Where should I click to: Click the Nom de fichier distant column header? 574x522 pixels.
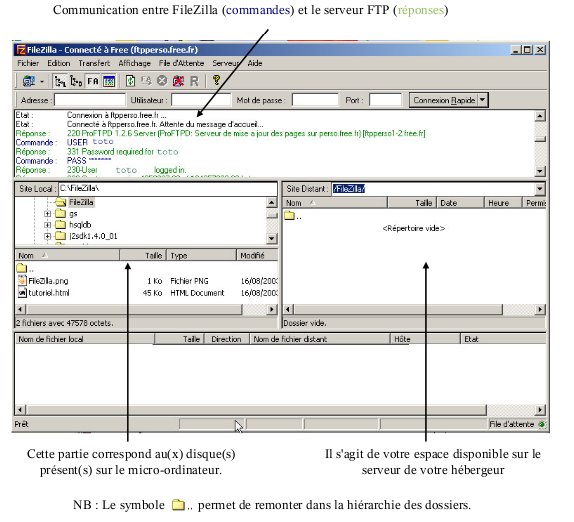(x=319, y=339)
